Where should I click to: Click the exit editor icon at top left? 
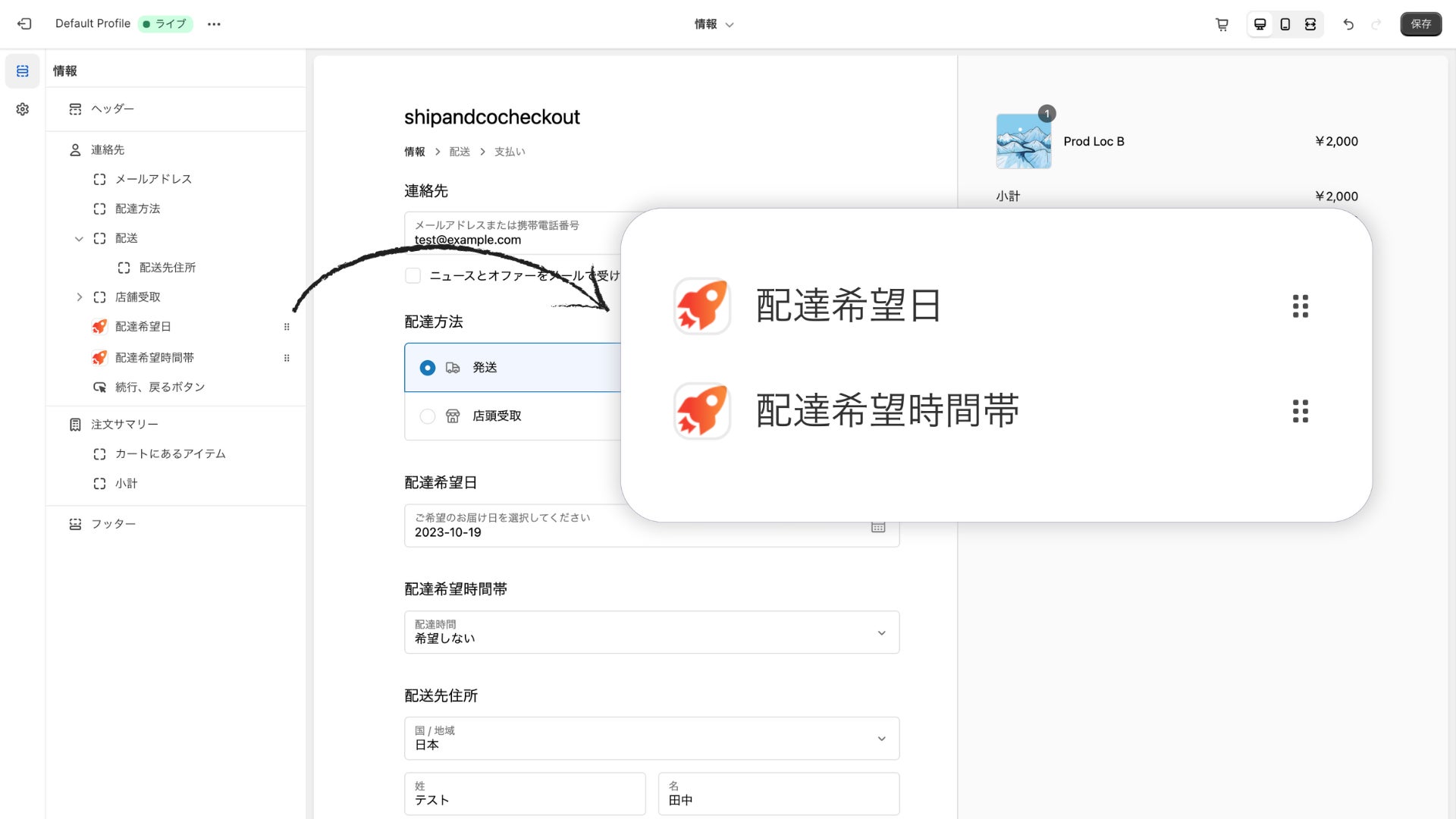point(24,24)
